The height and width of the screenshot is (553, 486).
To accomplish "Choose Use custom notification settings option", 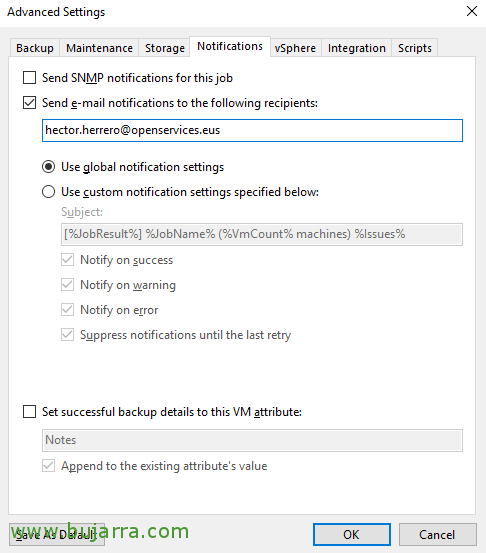I will tap(48, 192).
